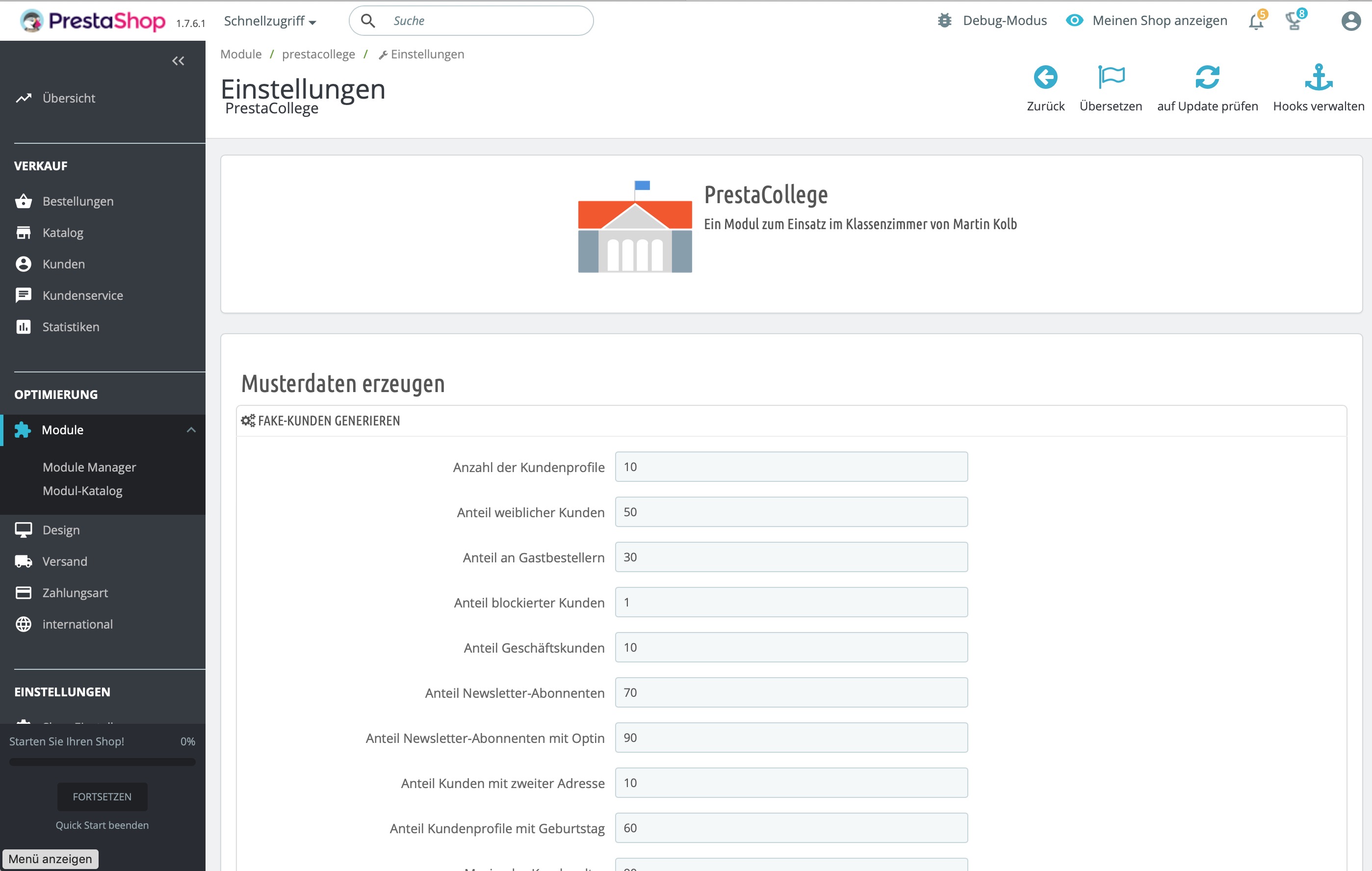The image size is (1372, 871).
Task: Open Modul-Katalog submenu item
Action: [x=82, y=491]
